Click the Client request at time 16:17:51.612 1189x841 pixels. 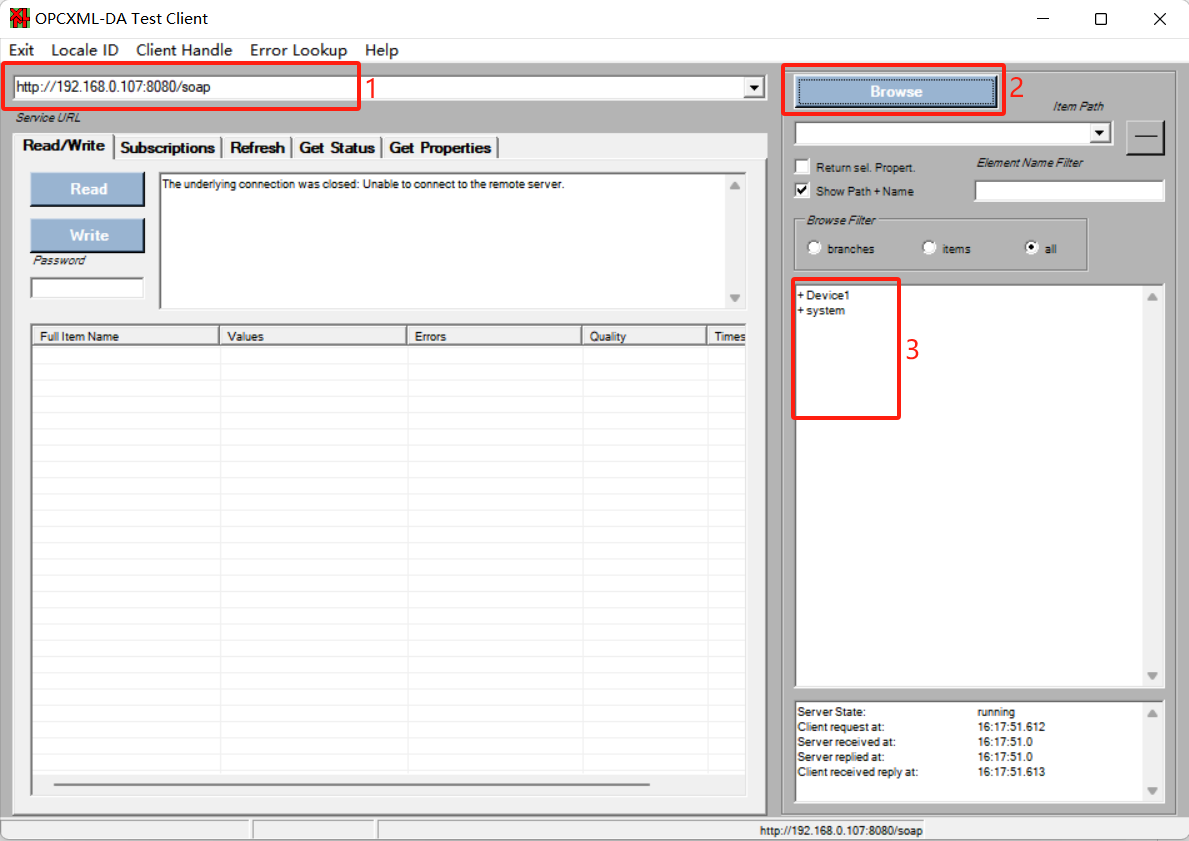(x=1011, y=727)
